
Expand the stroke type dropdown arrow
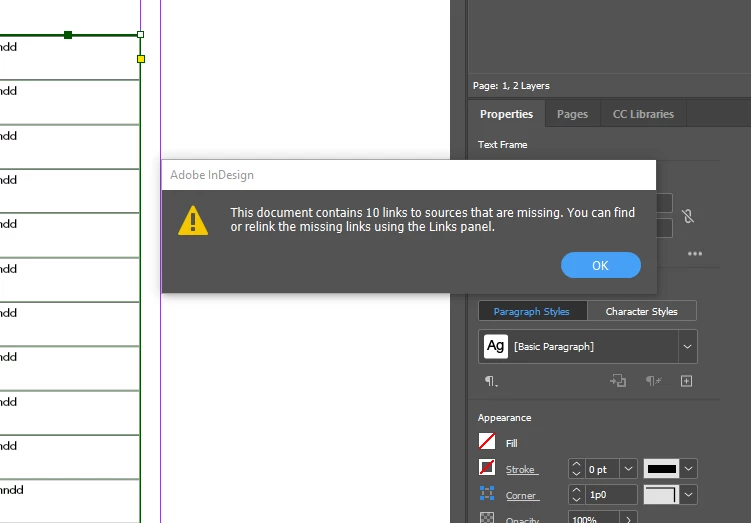[x=688, y=469]
